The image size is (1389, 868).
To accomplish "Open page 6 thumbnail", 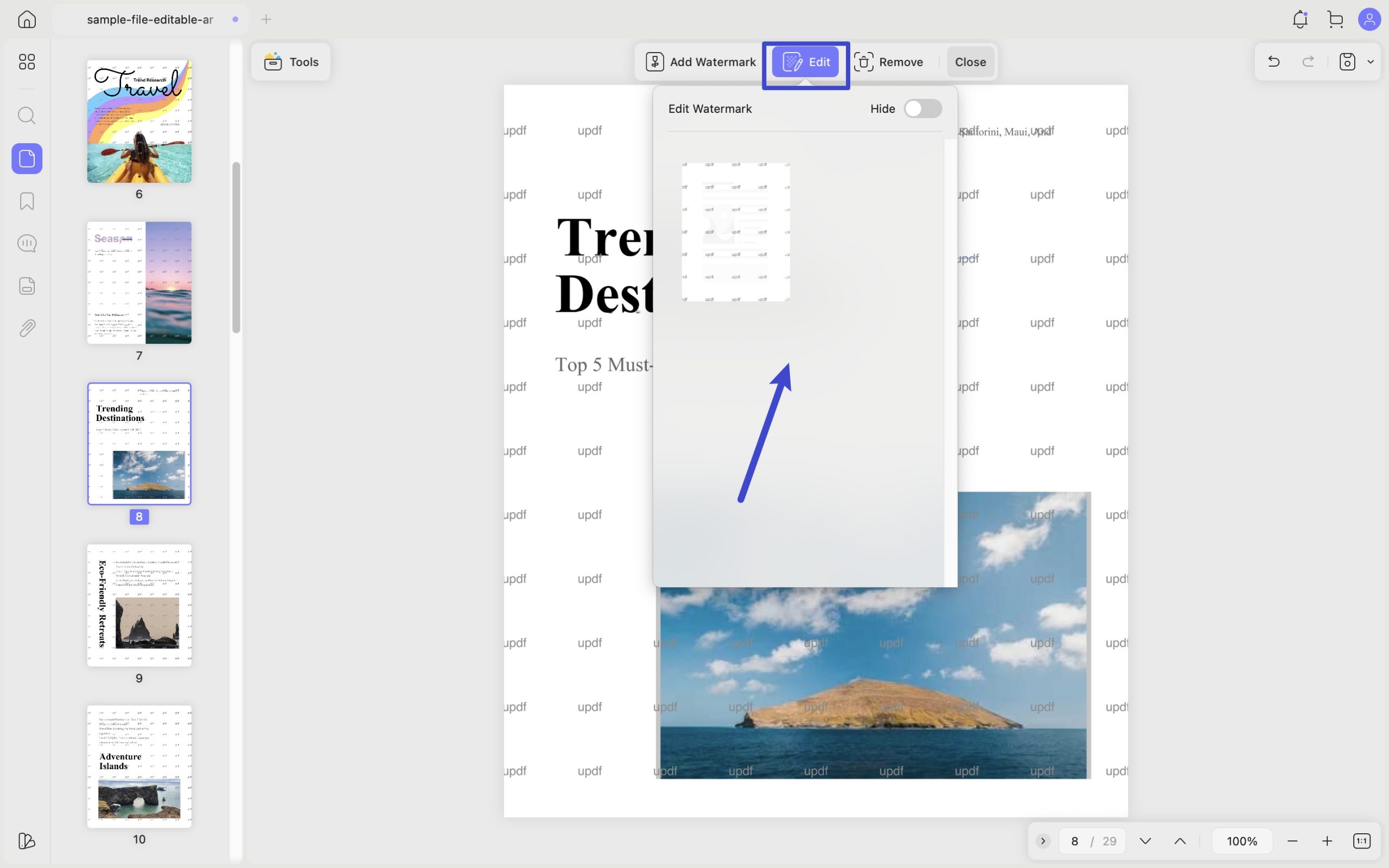I will point(139,121).
